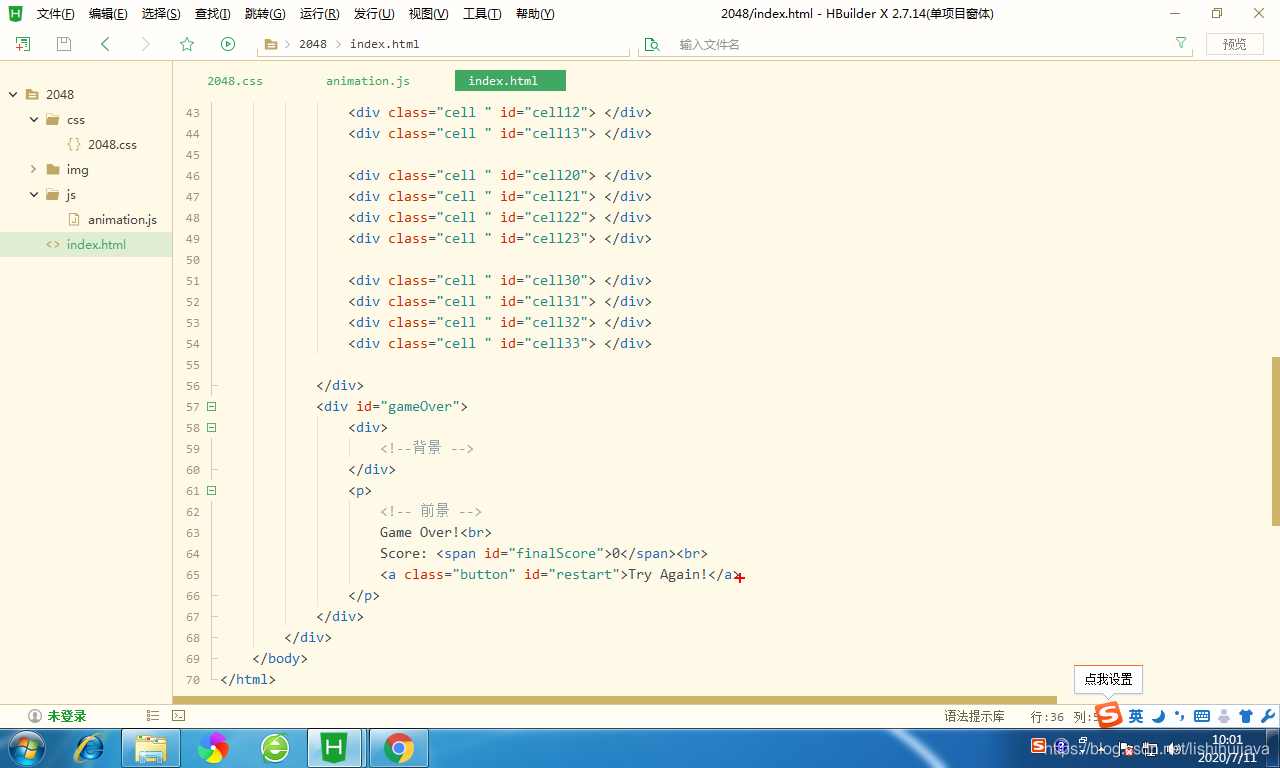Collapse the css folder in the file tree
Image resolution: width=1280 pixels, height=768 pixels.
click(x=34, y=120)
